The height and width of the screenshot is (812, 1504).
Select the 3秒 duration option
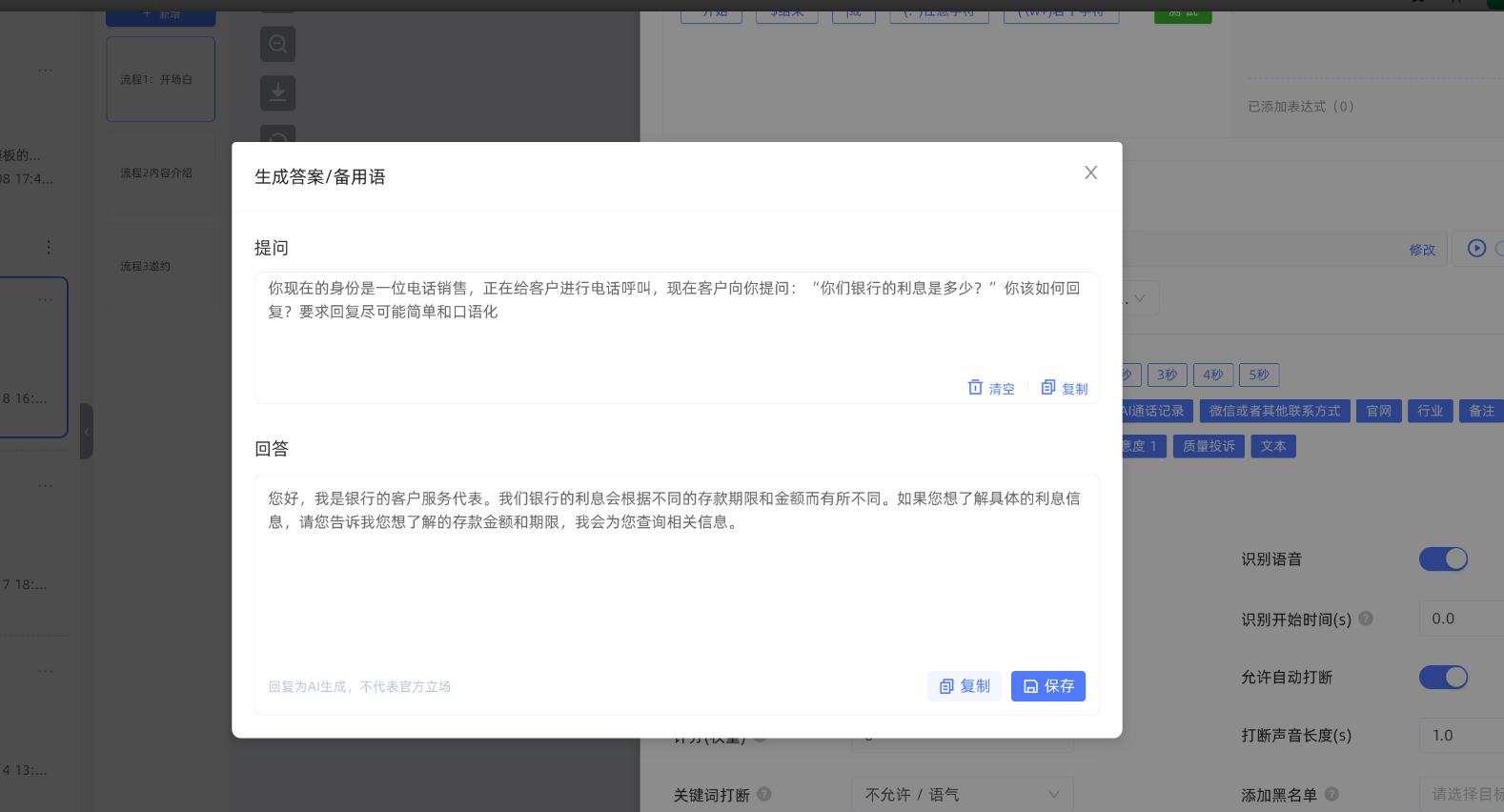point(1167,375)
